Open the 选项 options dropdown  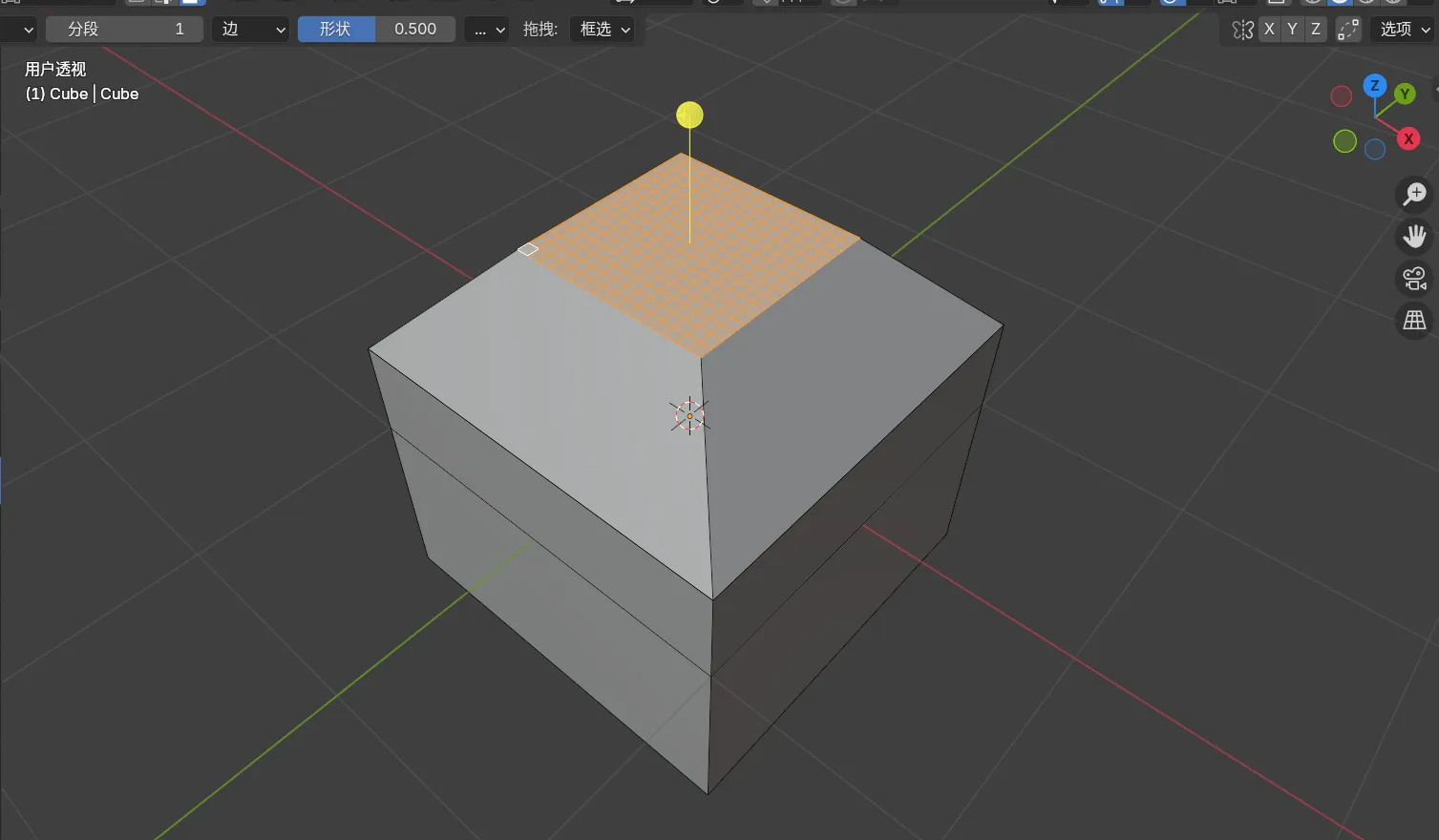(1404, 30)
